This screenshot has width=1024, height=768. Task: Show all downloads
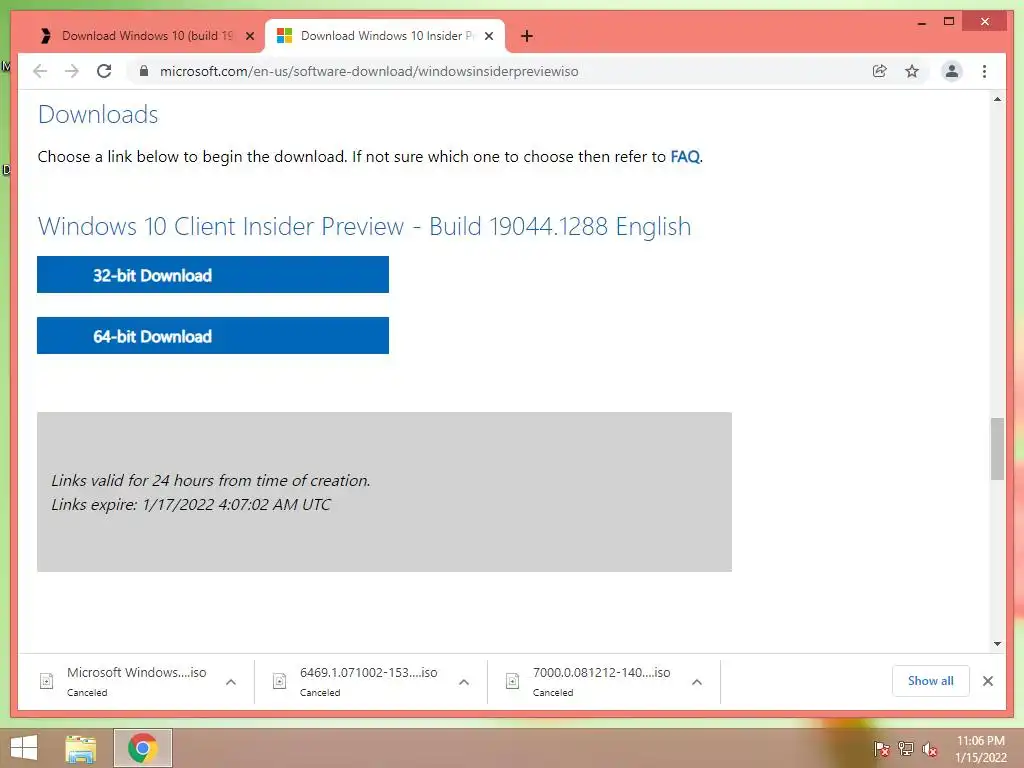[931, 681]
